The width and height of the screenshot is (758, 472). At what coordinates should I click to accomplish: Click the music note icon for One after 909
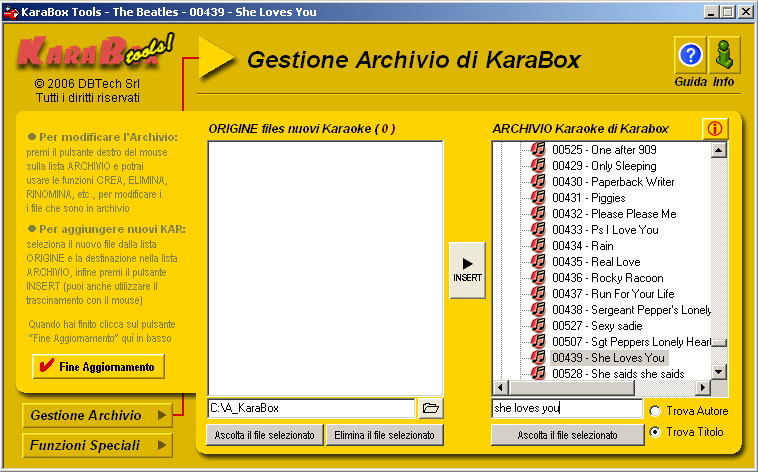click(x=538, y=149)
